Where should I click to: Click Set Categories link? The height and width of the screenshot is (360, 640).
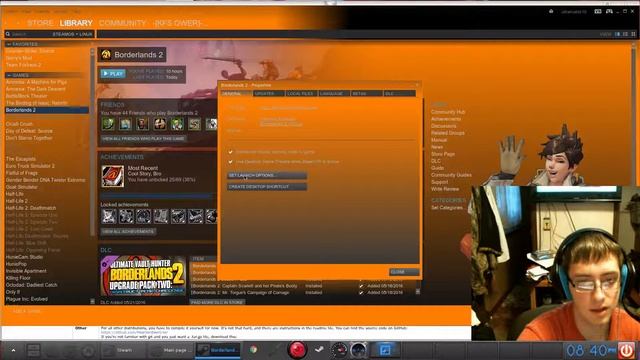447,208
